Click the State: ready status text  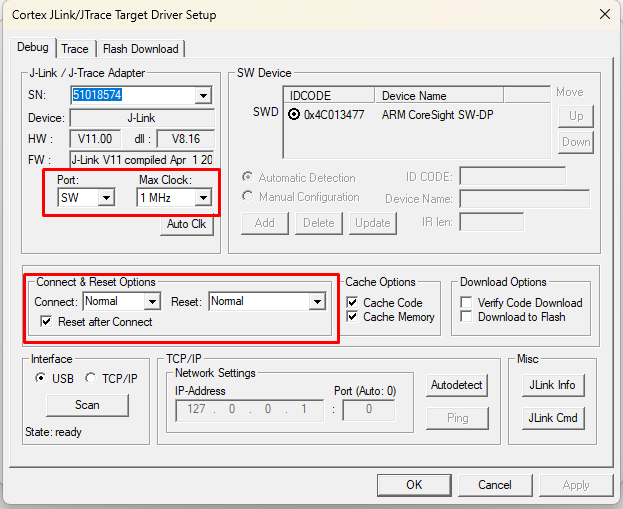pyautogui.click(x=53, y=432)
